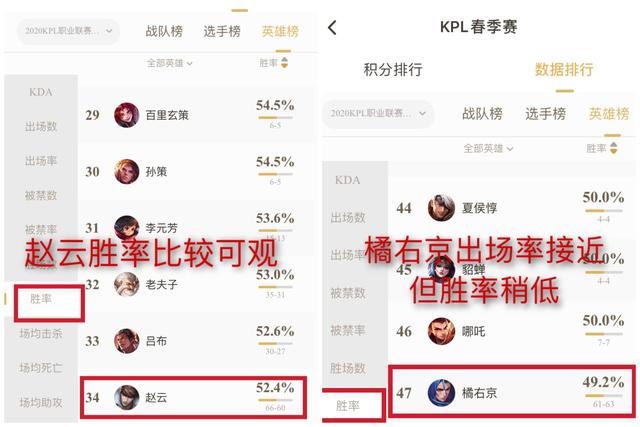The width and height of the screenshot is (640, 427).
Task: Open 老夫子 hero avatar at rank 32
Action: (127, 284)
